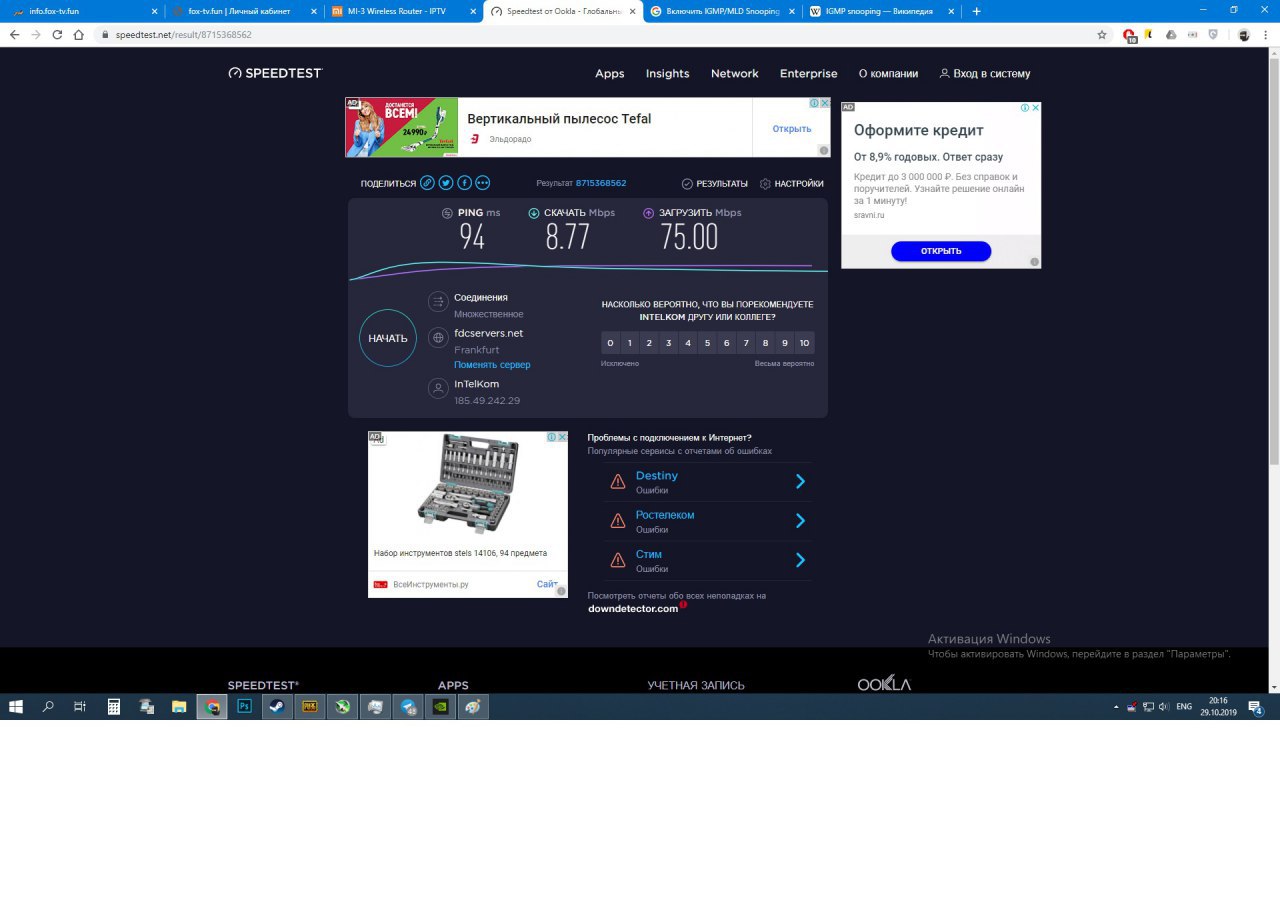This screenshot has width=1280, height=900.
Task: Open НАСТРОЙКИ gear icon
Action: click(x=765, y=184)
